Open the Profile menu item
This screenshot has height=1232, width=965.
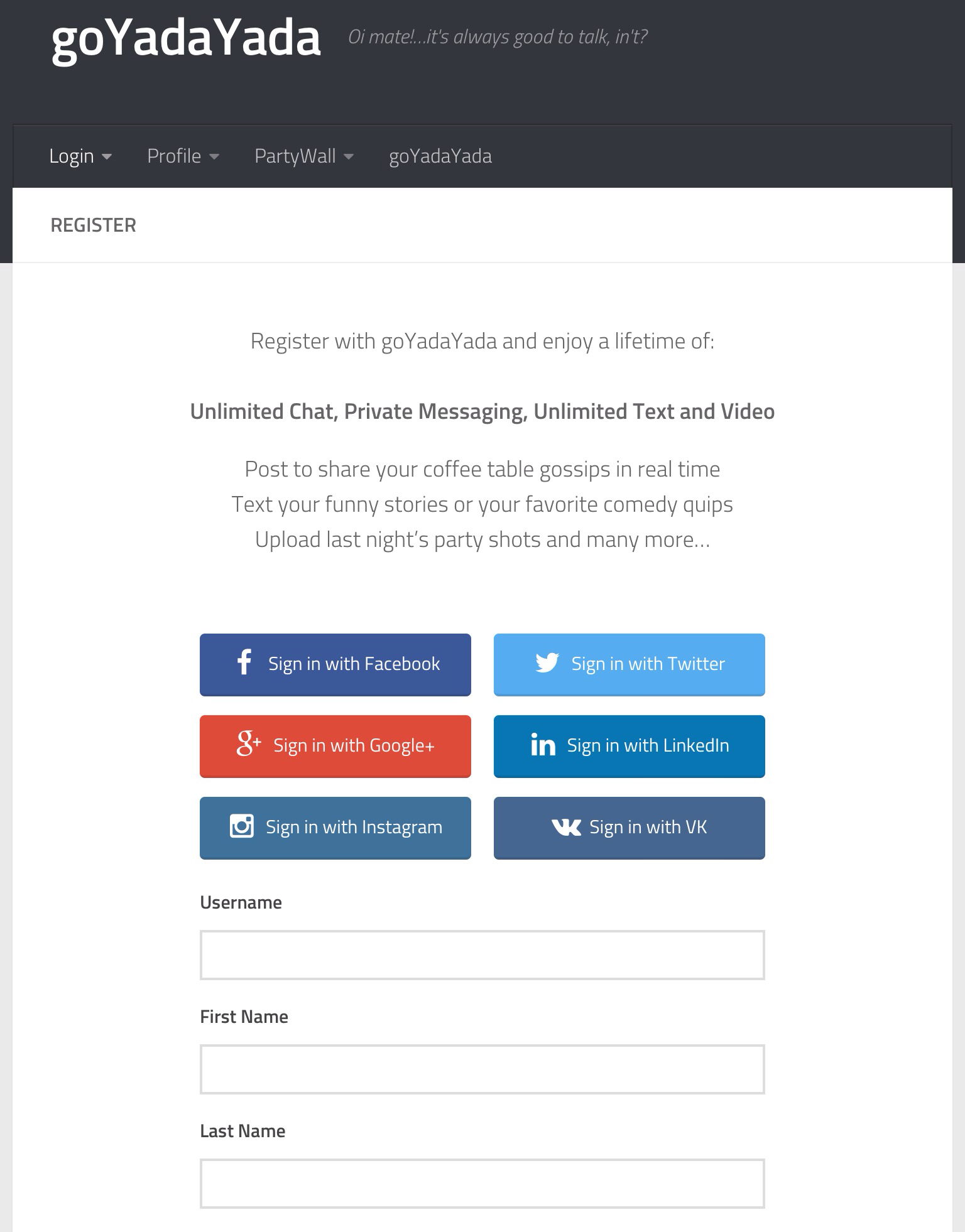(x=174, y=156)
